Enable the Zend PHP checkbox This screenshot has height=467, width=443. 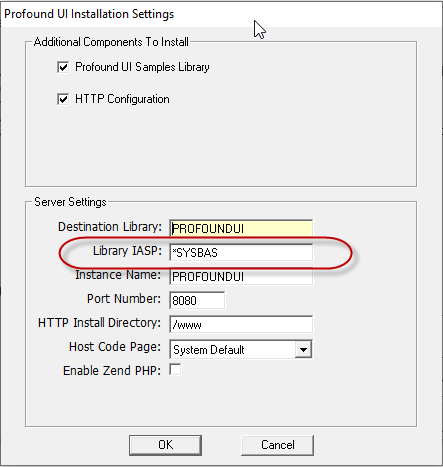pos(175,370)
